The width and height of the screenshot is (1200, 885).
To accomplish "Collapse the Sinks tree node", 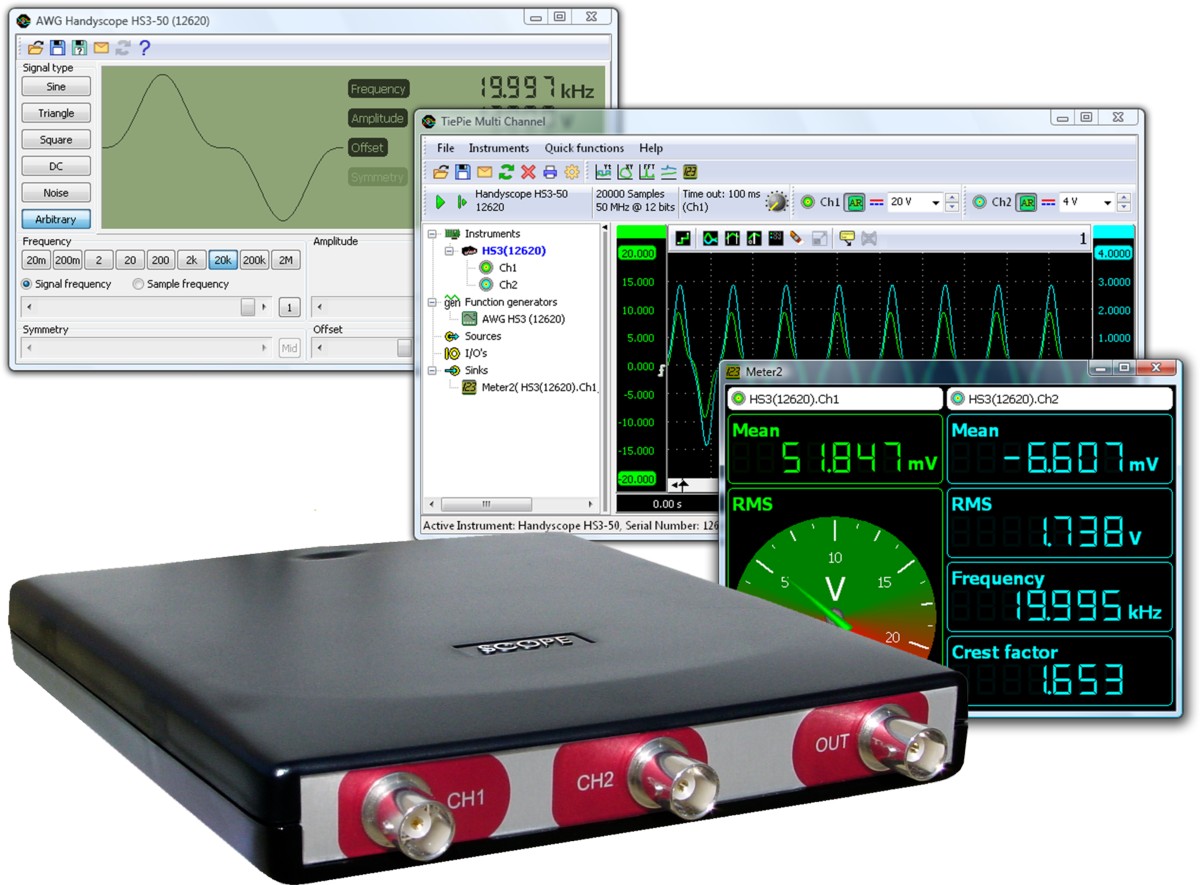I will click(431, 370).
